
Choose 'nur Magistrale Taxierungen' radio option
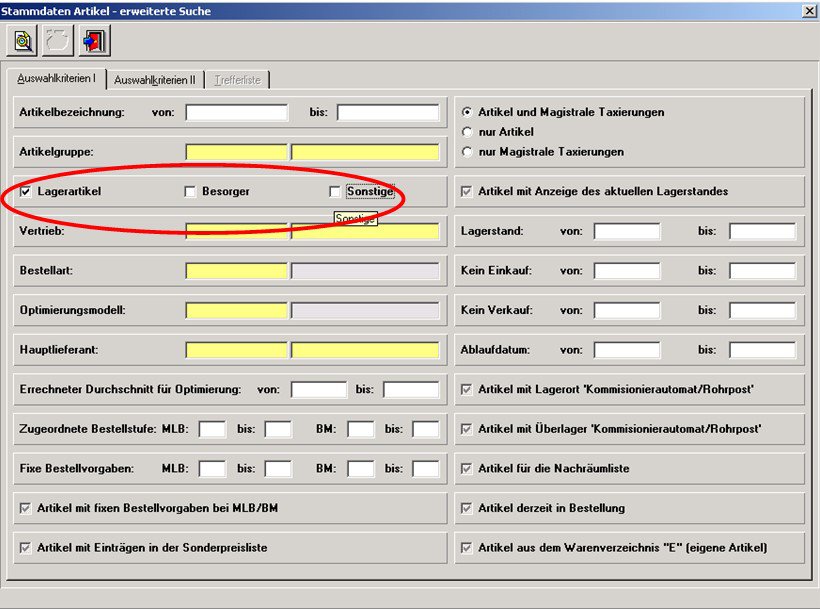466,152
